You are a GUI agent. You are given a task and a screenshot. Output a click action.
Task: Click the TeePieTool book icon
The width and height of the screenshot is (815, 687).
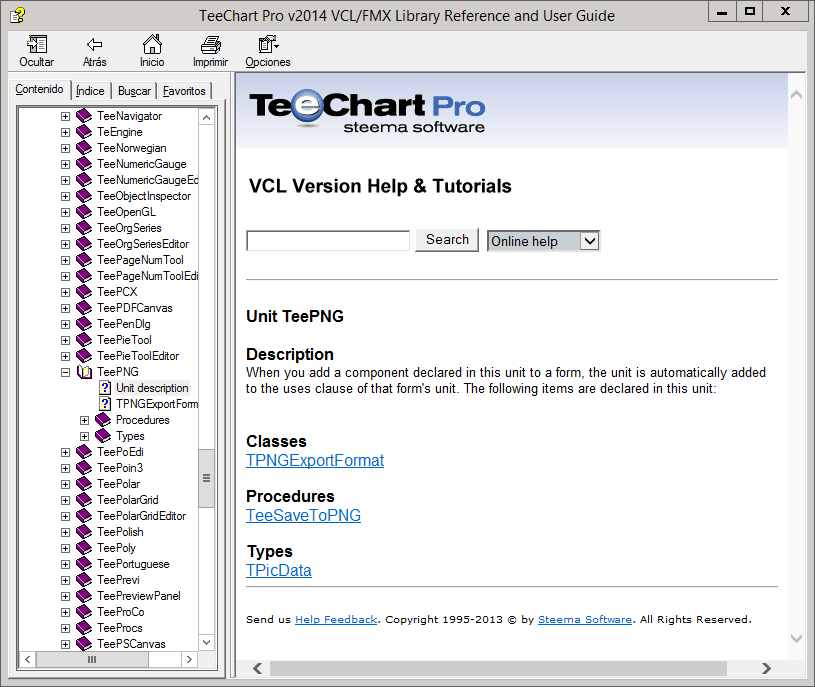click(x=84, y=340)
